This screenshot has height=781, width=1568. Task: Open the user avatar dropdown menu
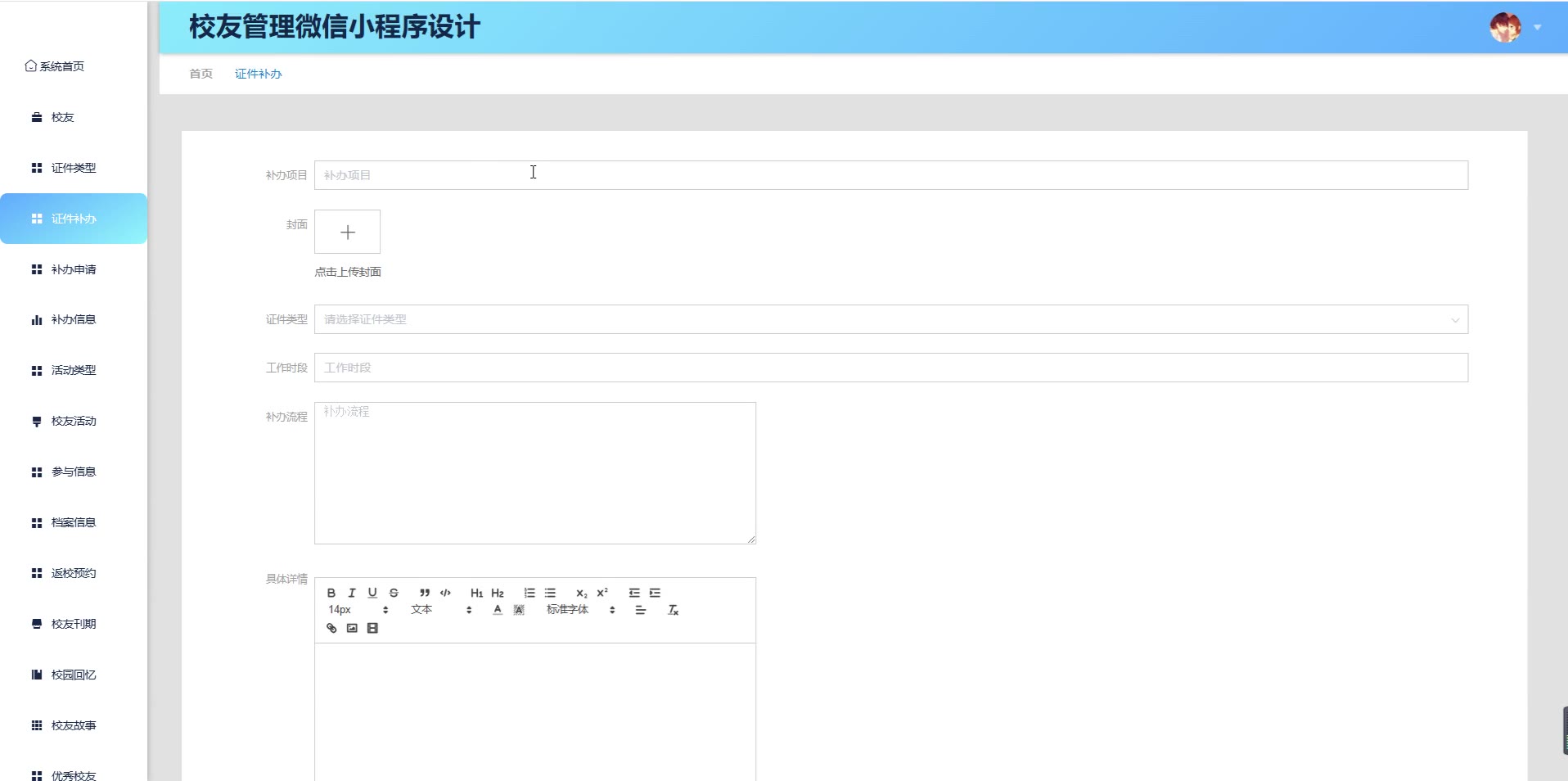[x=1538, y=28]
